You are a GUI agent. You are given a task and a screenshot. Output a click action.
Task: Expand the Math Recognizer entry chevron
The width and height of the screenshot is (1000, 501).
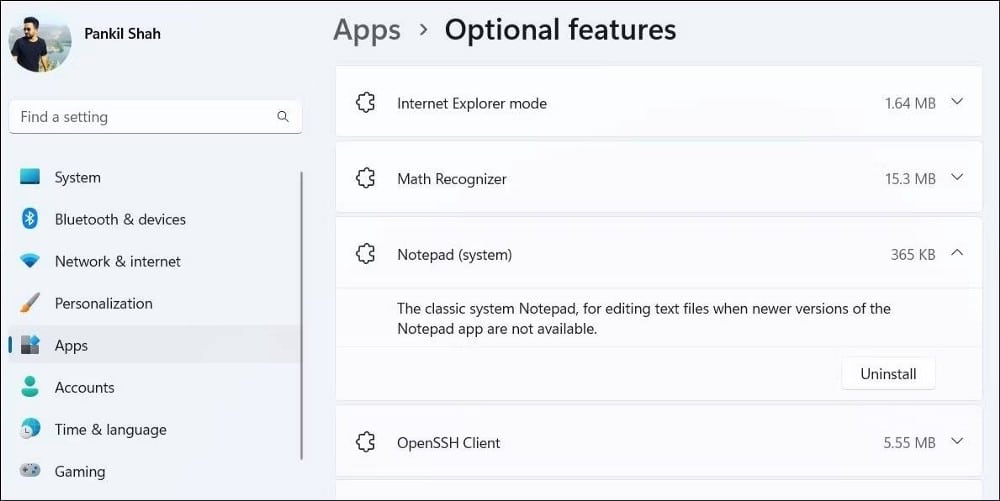click(957, 178)
